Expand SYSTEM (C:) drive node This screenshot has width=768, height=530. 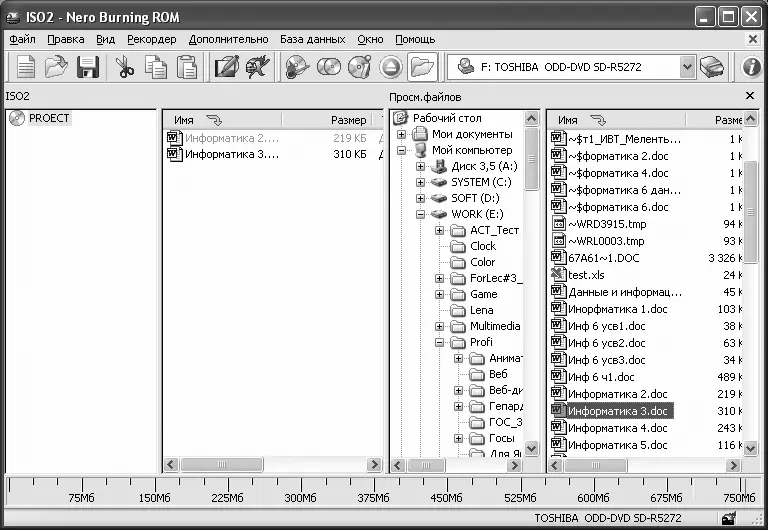point(420,182)
